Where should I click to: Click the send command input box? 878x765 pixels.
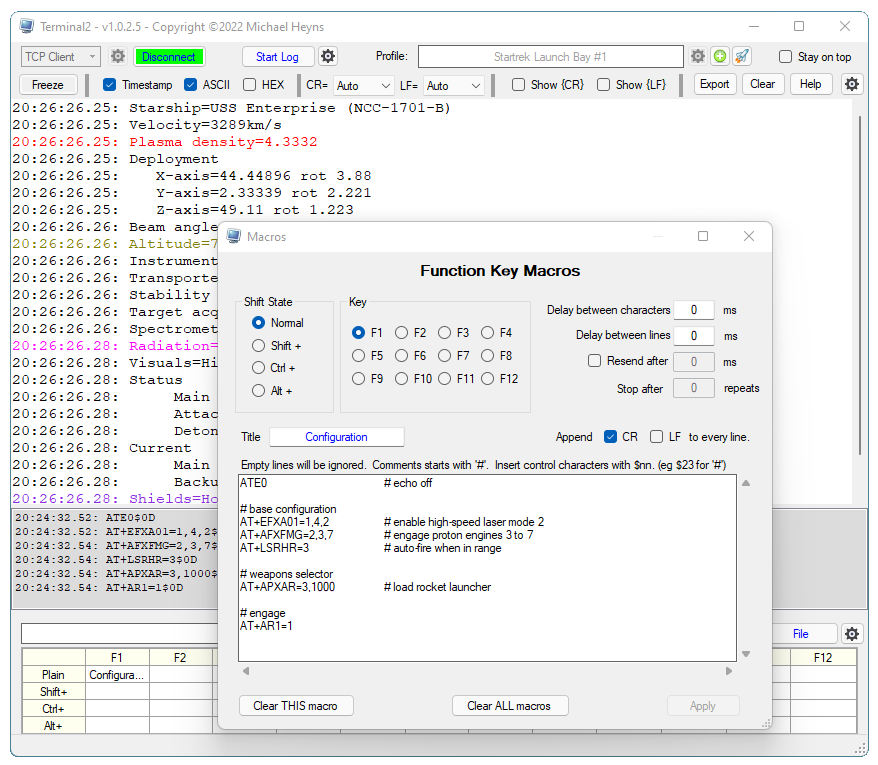coord(119,633)
